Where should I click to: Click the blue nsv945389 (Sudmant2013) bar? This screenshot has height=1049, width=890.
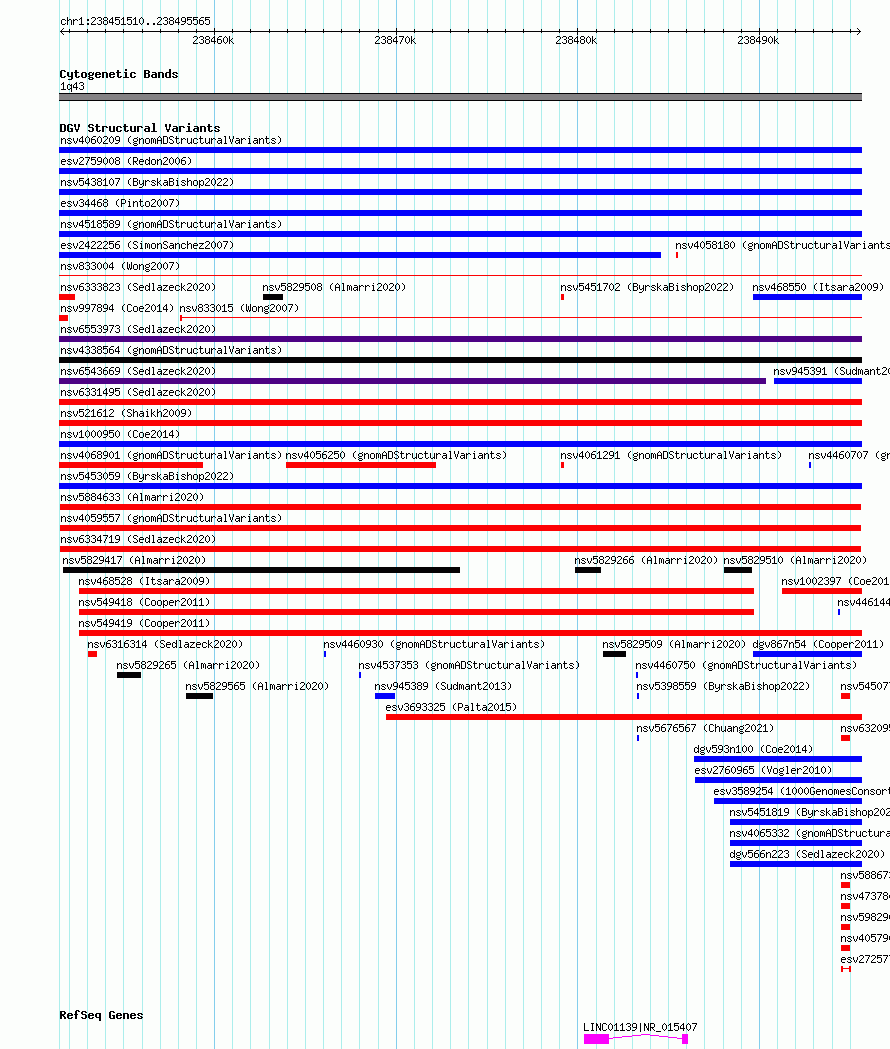pyautogui.click(x=385, y=696)
